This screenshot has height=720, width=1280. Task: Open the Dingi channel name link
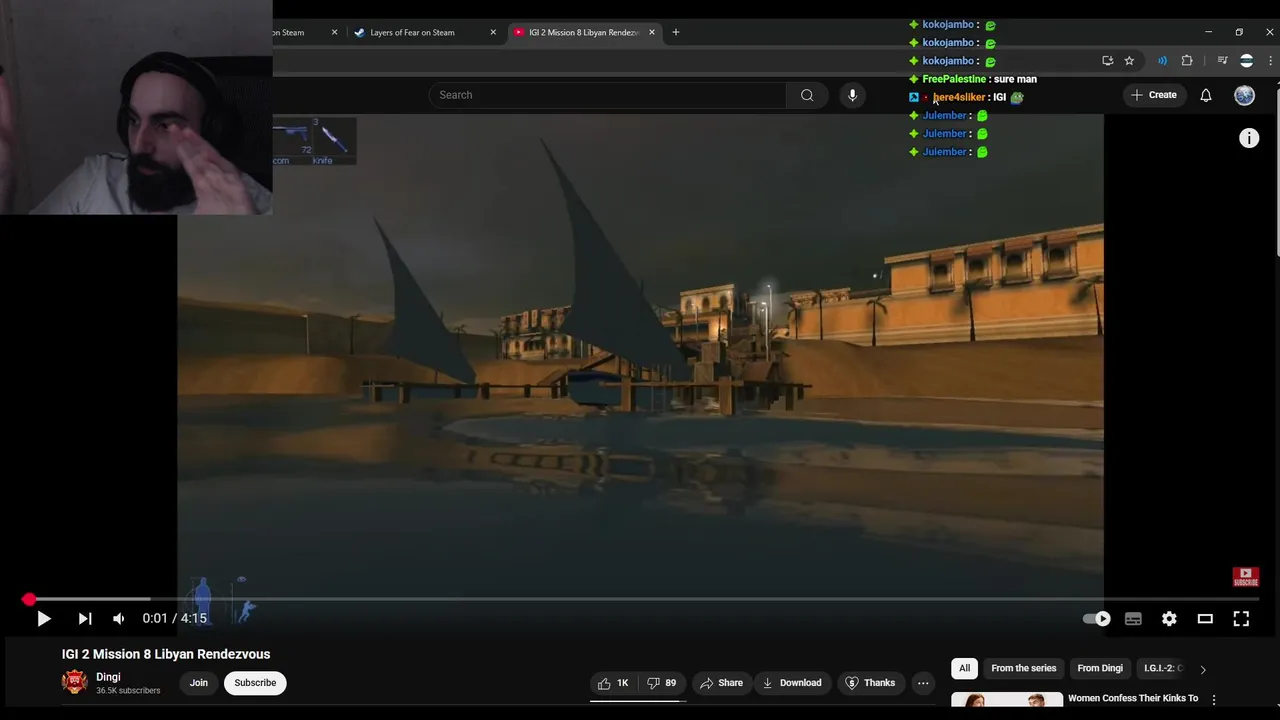108,677
